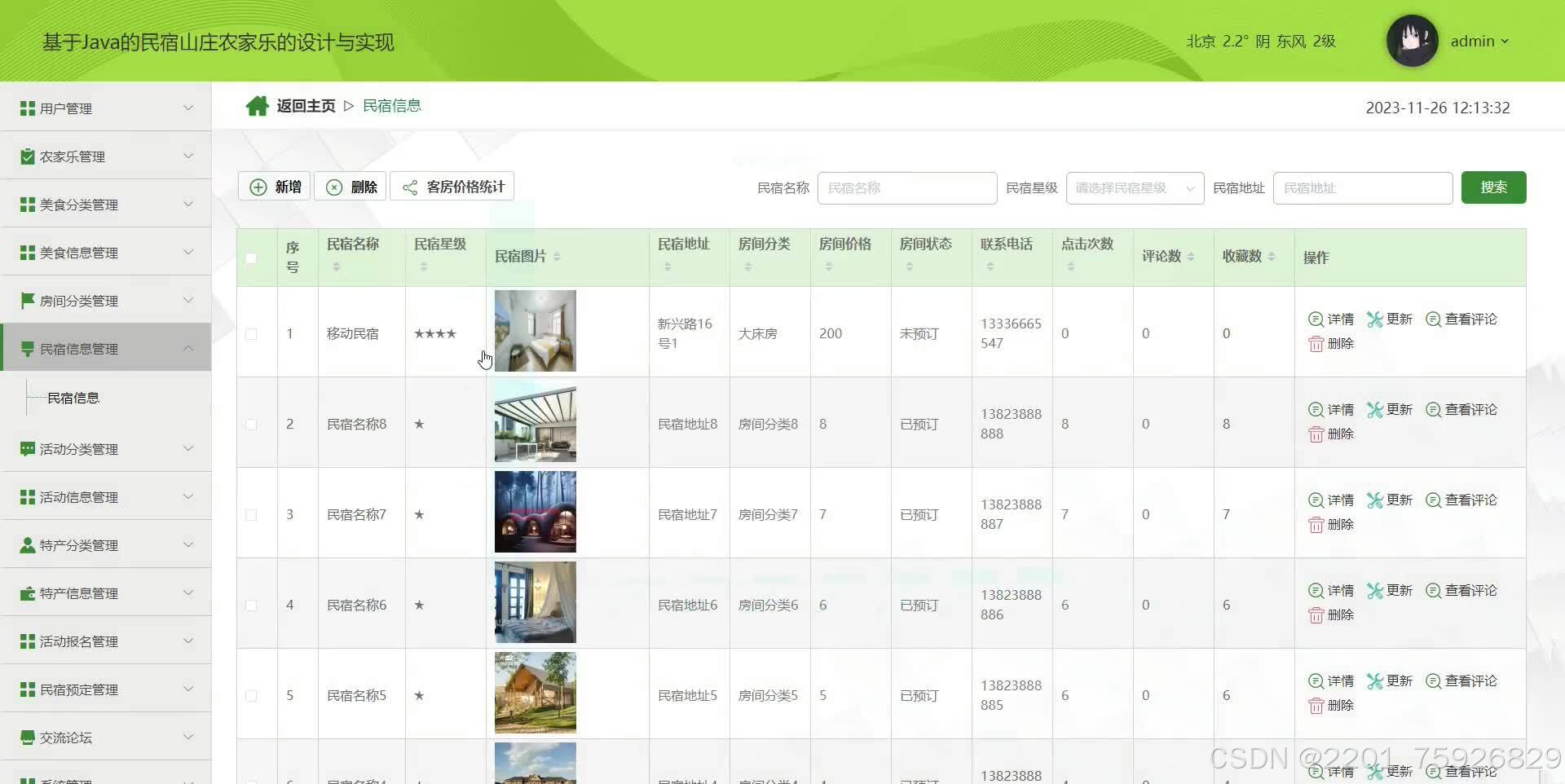View comments 查看评论 for 移动民宿
This screenshot has height=784, width=1565.
coord(1461,319)
